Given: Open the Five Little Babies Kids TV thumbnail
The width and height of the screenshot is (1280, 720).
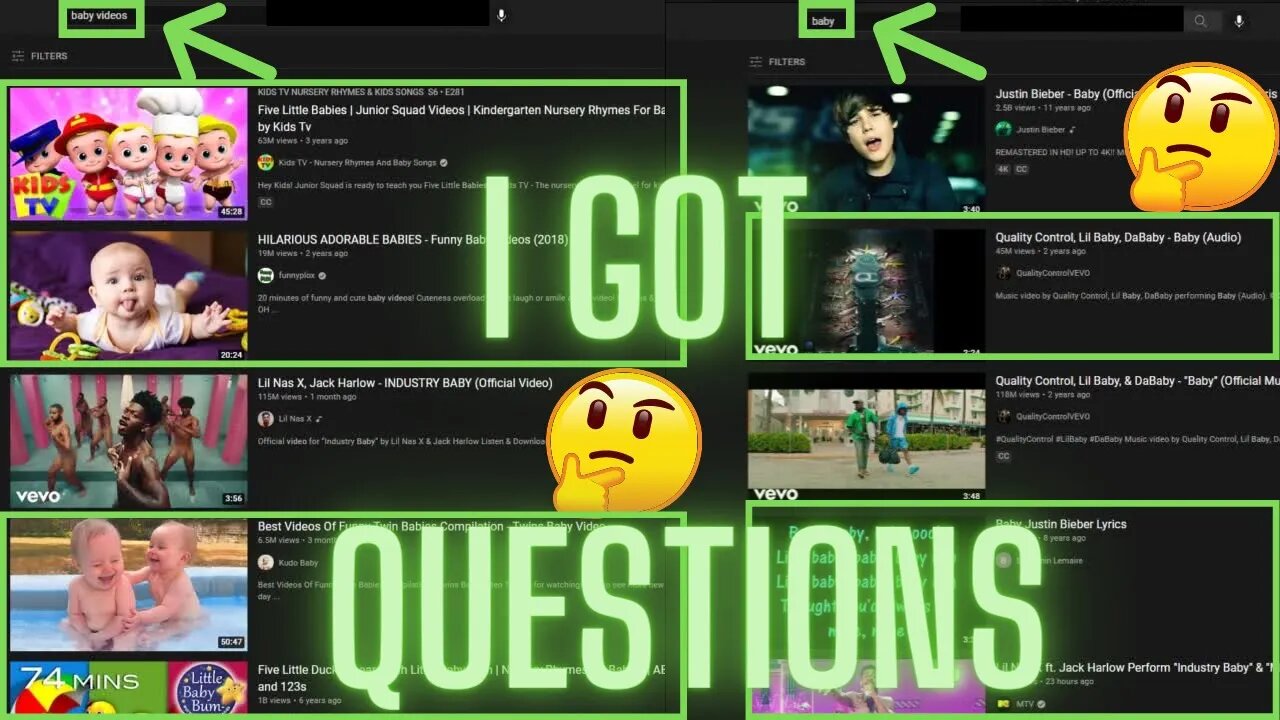Looking at the screenshot, I should (128, 153).
